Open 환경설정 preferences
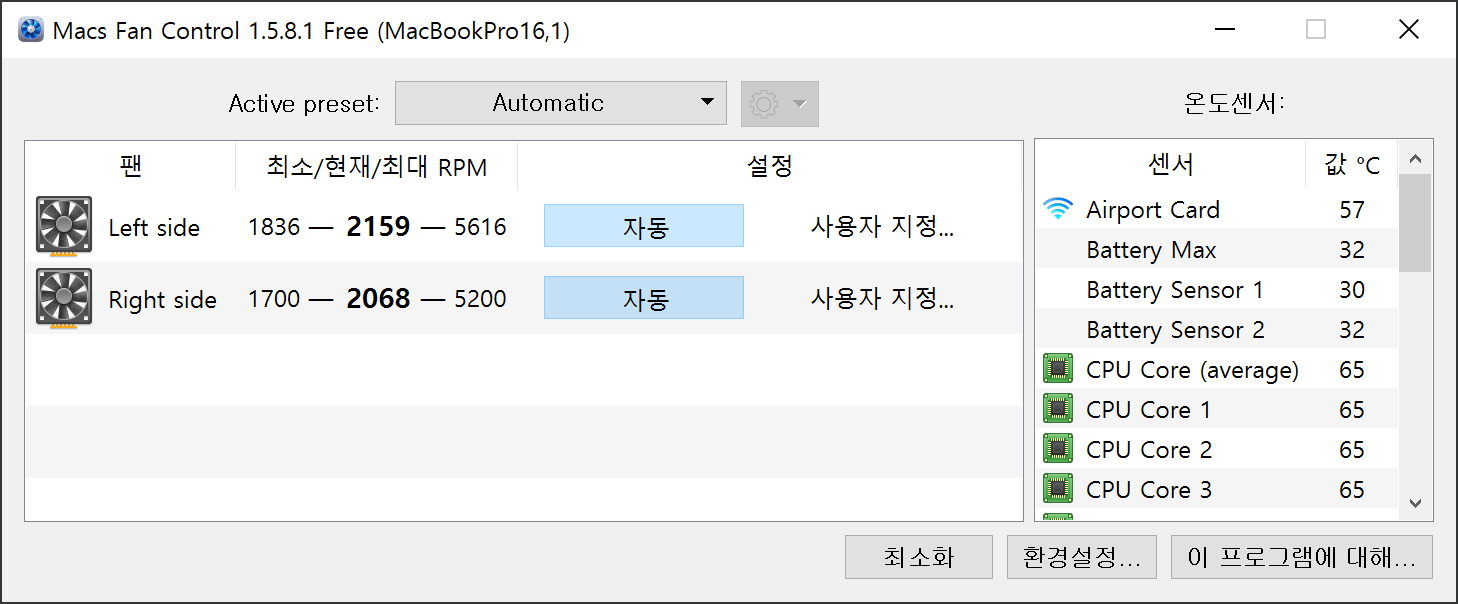1458x604 pixels. coord(1082,557)
